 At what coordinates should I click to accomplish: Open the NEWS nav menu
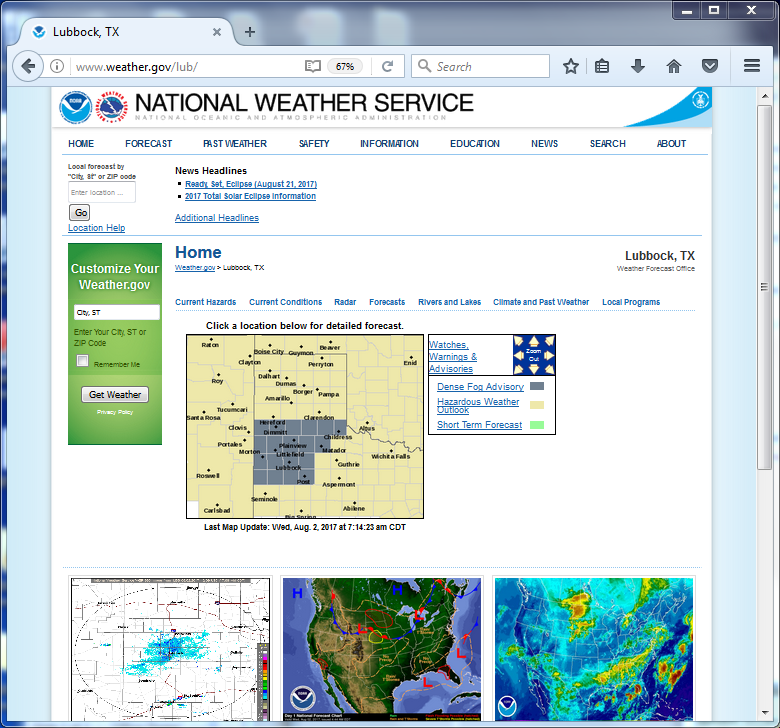point(544,144)
